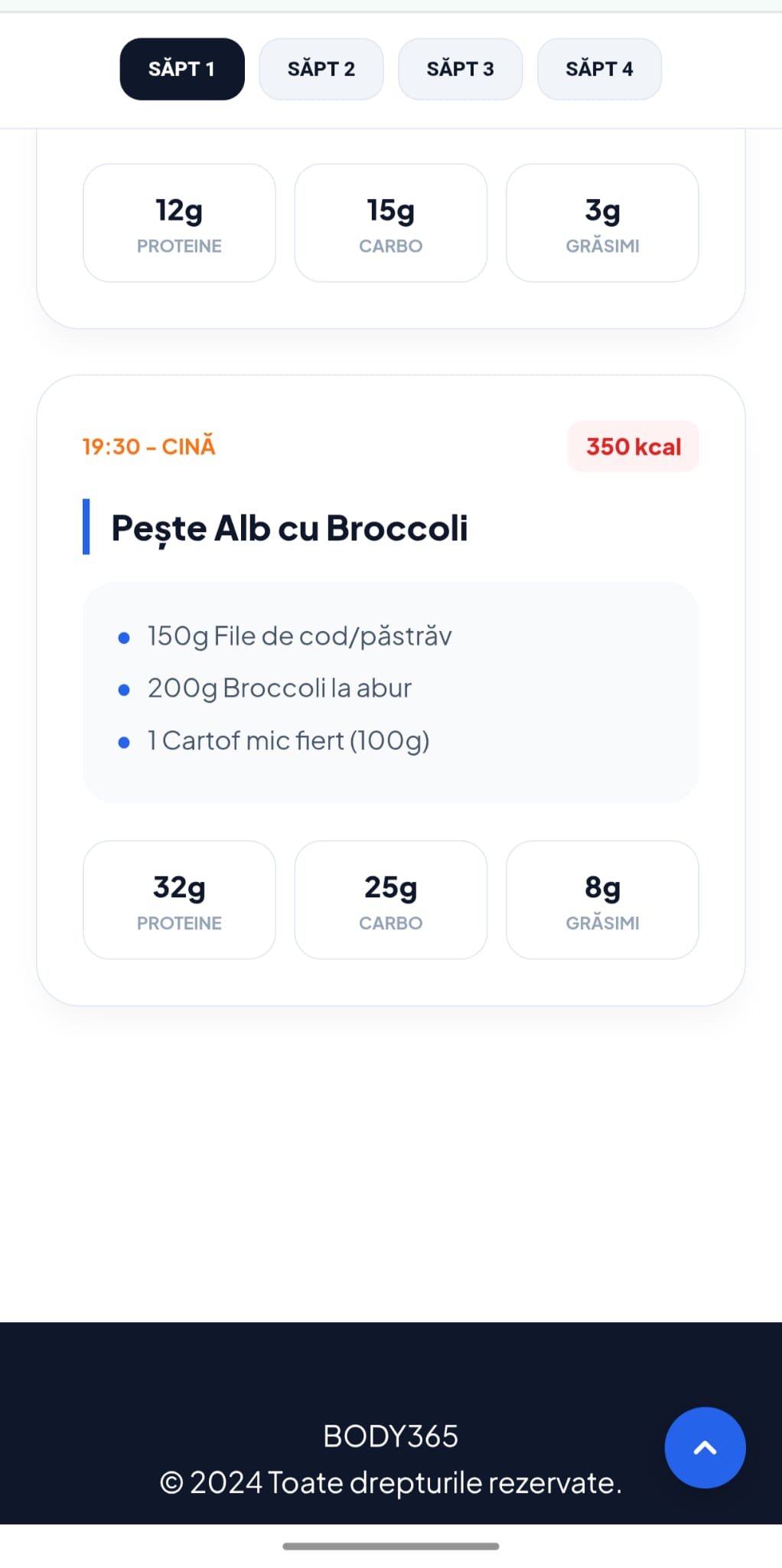
Task: Open the SĂPT 2 week tab
Action: click(x=321, y=69)
